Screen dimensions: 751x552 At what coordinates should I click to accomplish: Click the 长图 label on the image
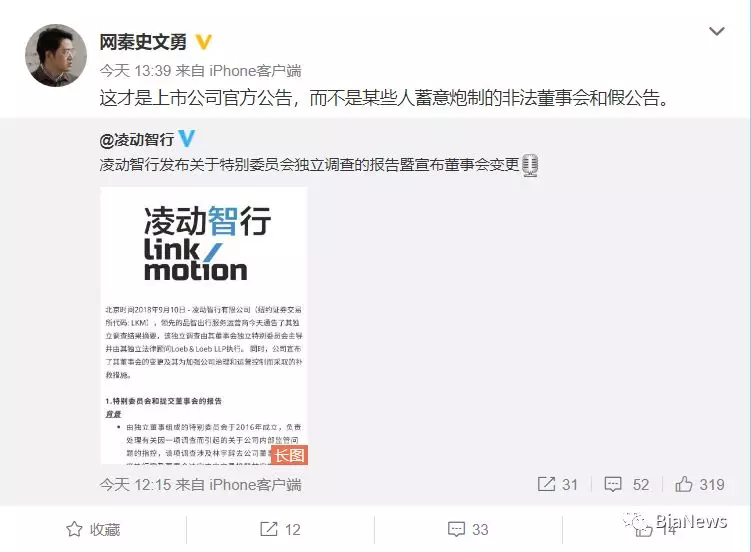click(289, 455)
